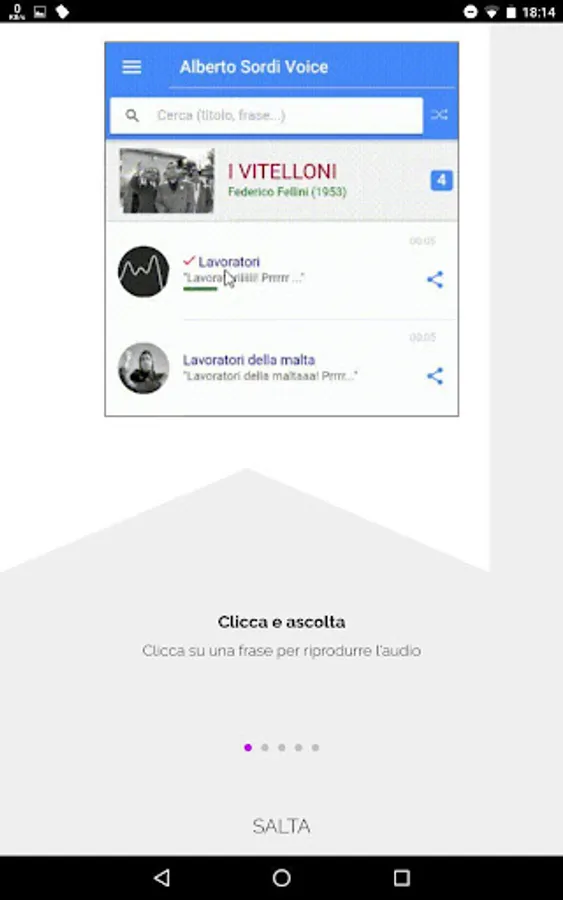The image size is (563, 900).
Task: Open the hamburger menu in Alberto Sordi Voice
Action: [x=131, y=67]
